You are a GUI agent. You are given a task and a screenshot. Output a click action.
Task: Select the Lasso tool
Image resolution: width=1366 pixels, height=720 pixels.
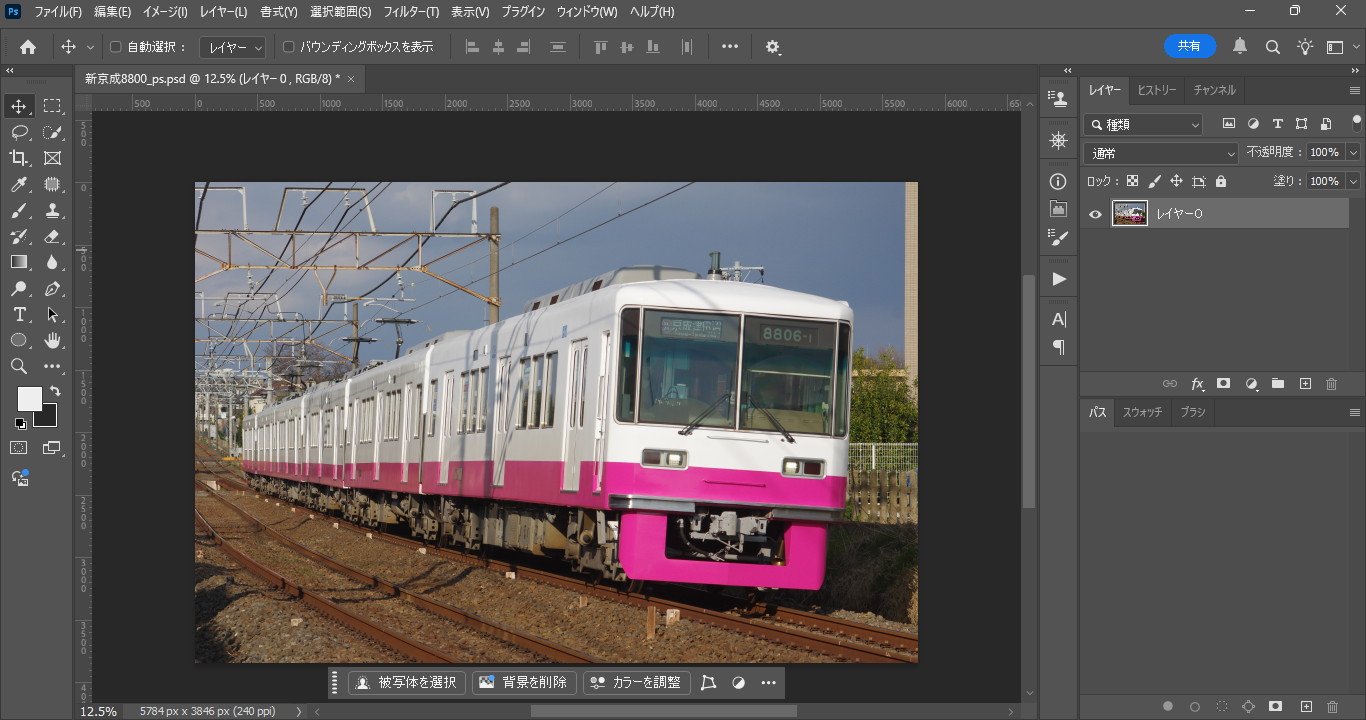click(x=19, y=132)
